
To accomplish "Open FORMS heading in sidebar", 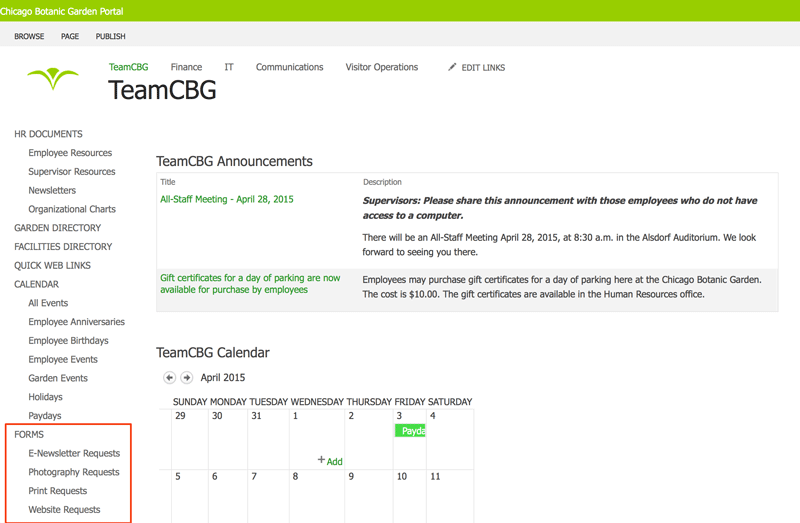I will tap(29, 434).
